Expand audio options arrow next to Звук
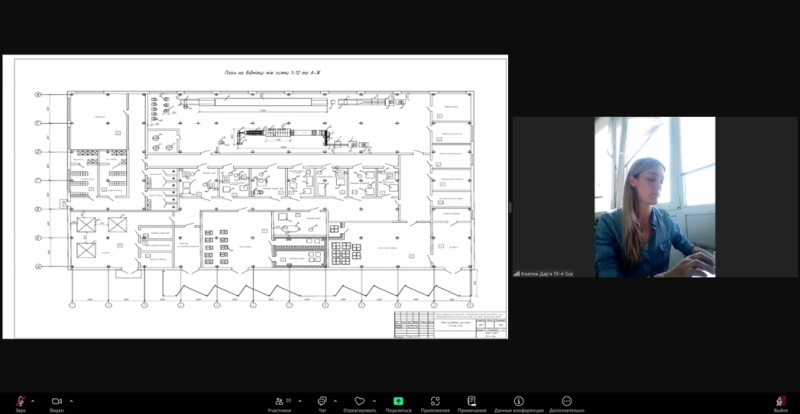 33,401
